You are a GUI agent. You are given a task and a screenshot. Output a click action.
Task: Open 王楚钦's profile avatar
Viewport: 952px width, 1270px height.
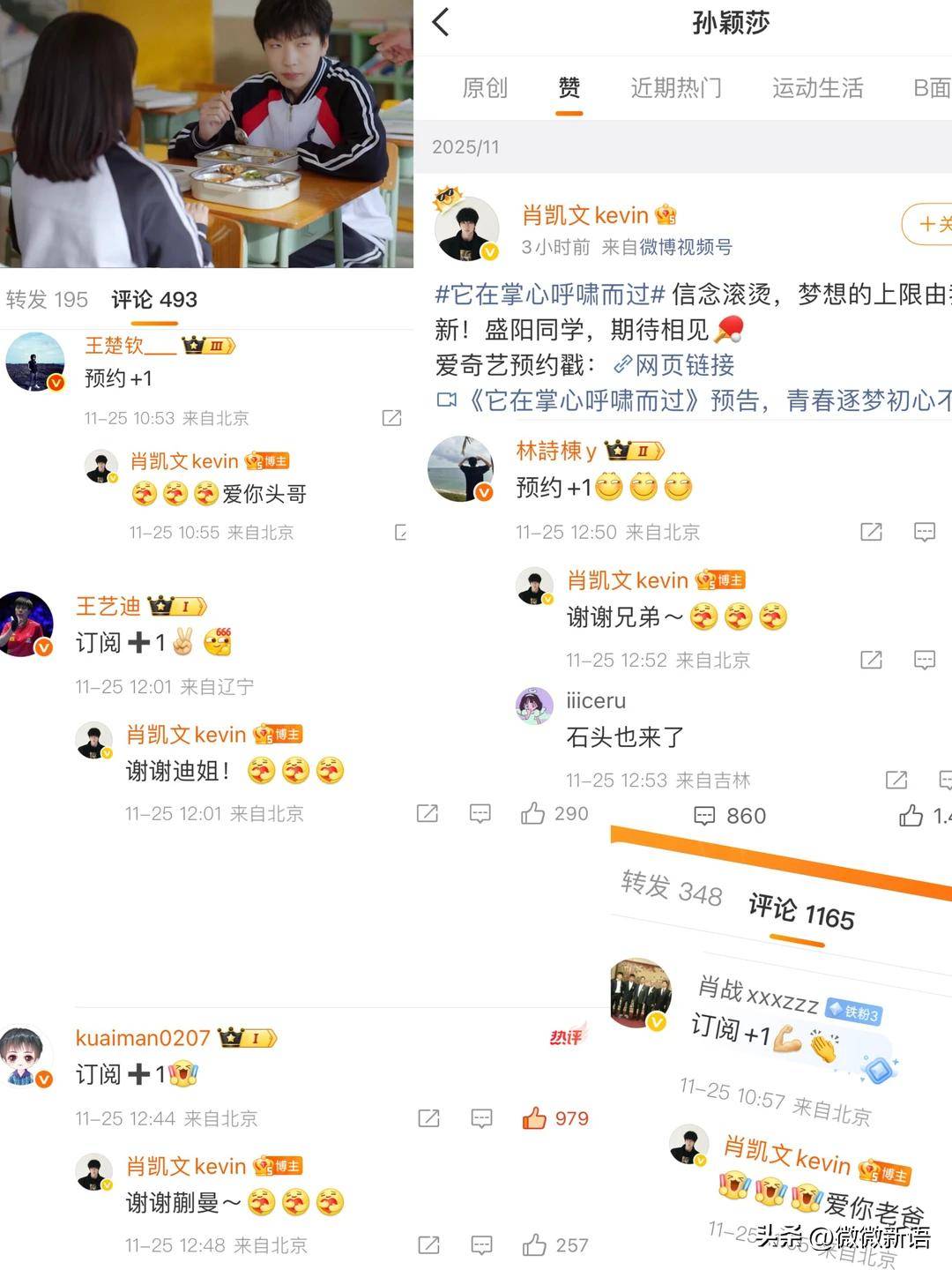[x=35, y=362]
